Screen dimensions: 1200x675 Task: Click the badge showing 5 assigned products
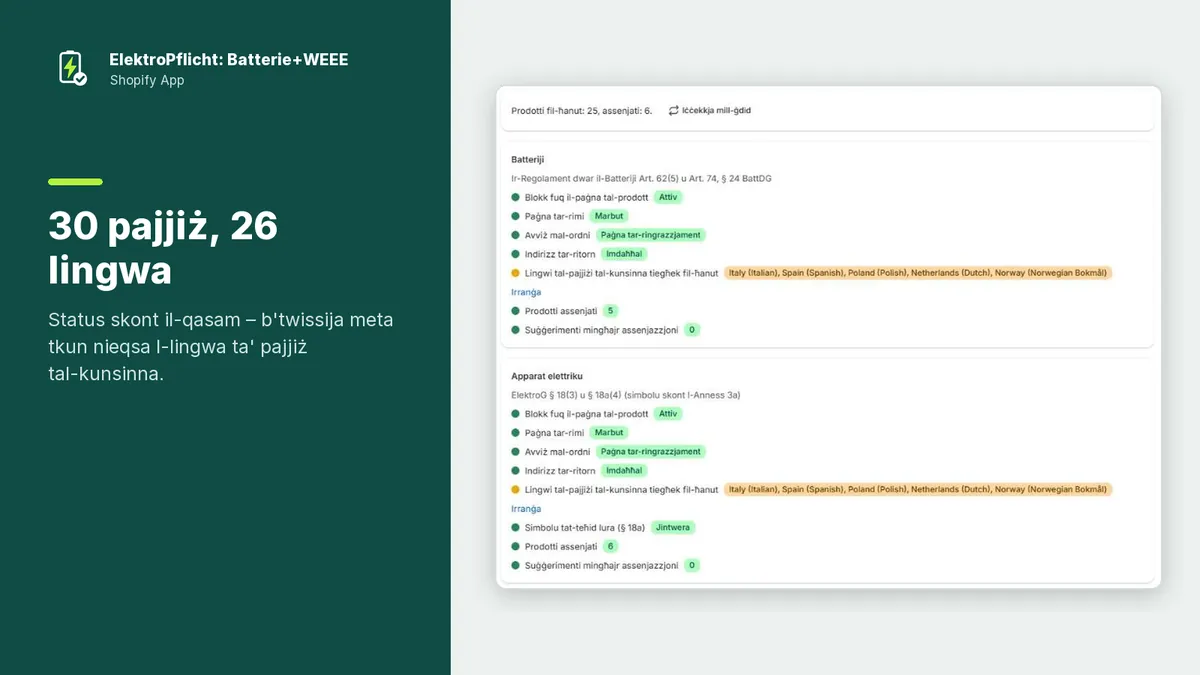tap(611, 311)
